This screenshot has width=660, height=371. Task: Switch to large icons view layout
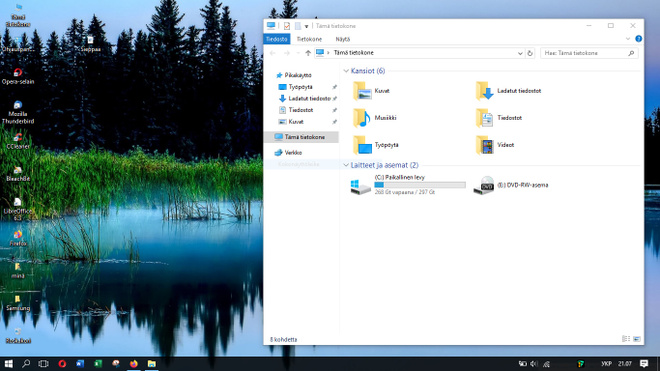pyautogui.click(x=637, y=339)
